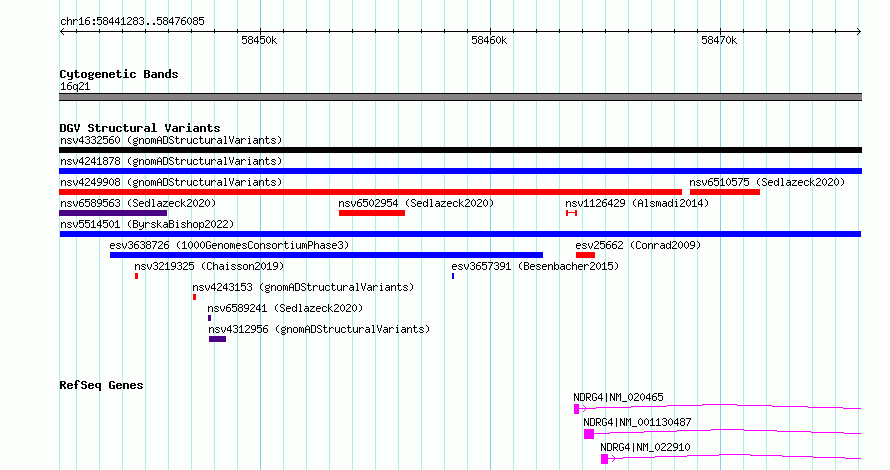This screenshot has width=890, height=470.
Task: Open nsv6589241 (Sedlazeck2020) label
Action: [x=285, y=308]
